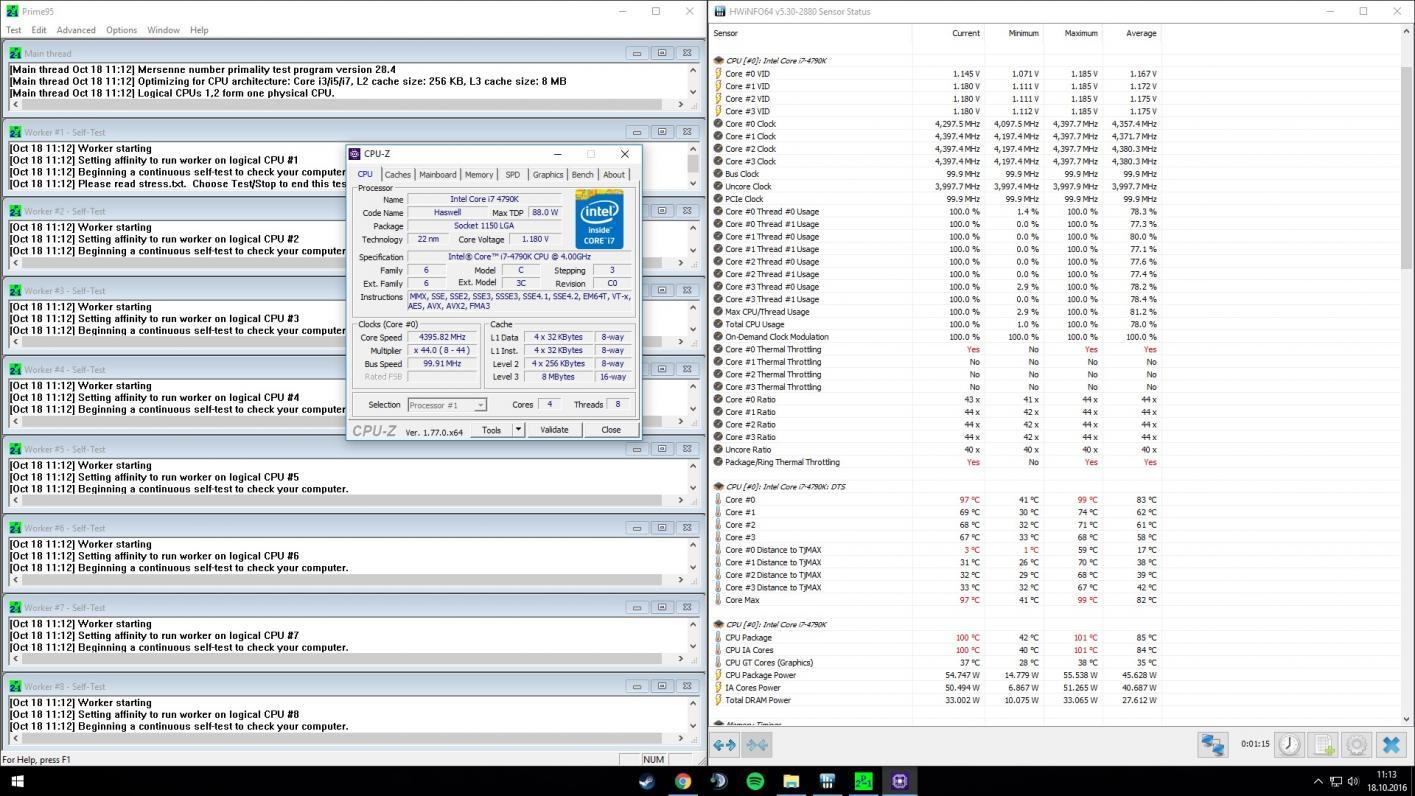Open the Tools dropdown arrow in CPU-Z
Image resolution: width=1415 pixels, height=796 pixels.
pos(518,430)
